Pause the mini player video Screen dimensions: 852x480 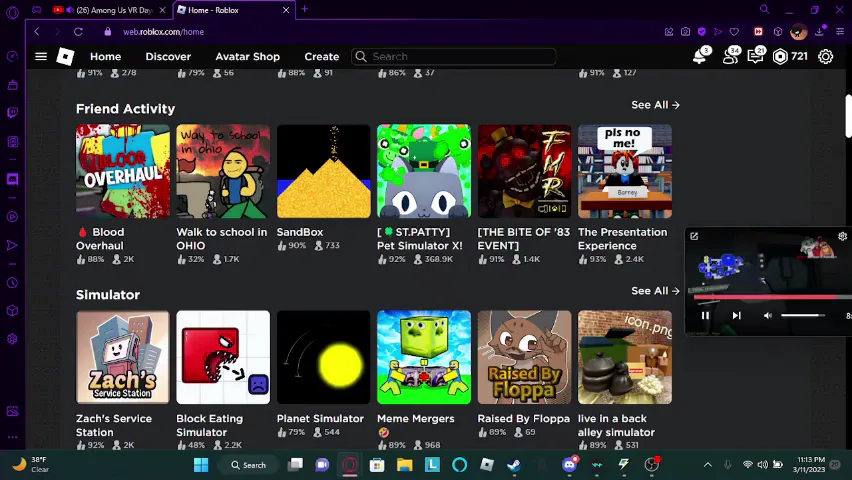tap(705, 315)
